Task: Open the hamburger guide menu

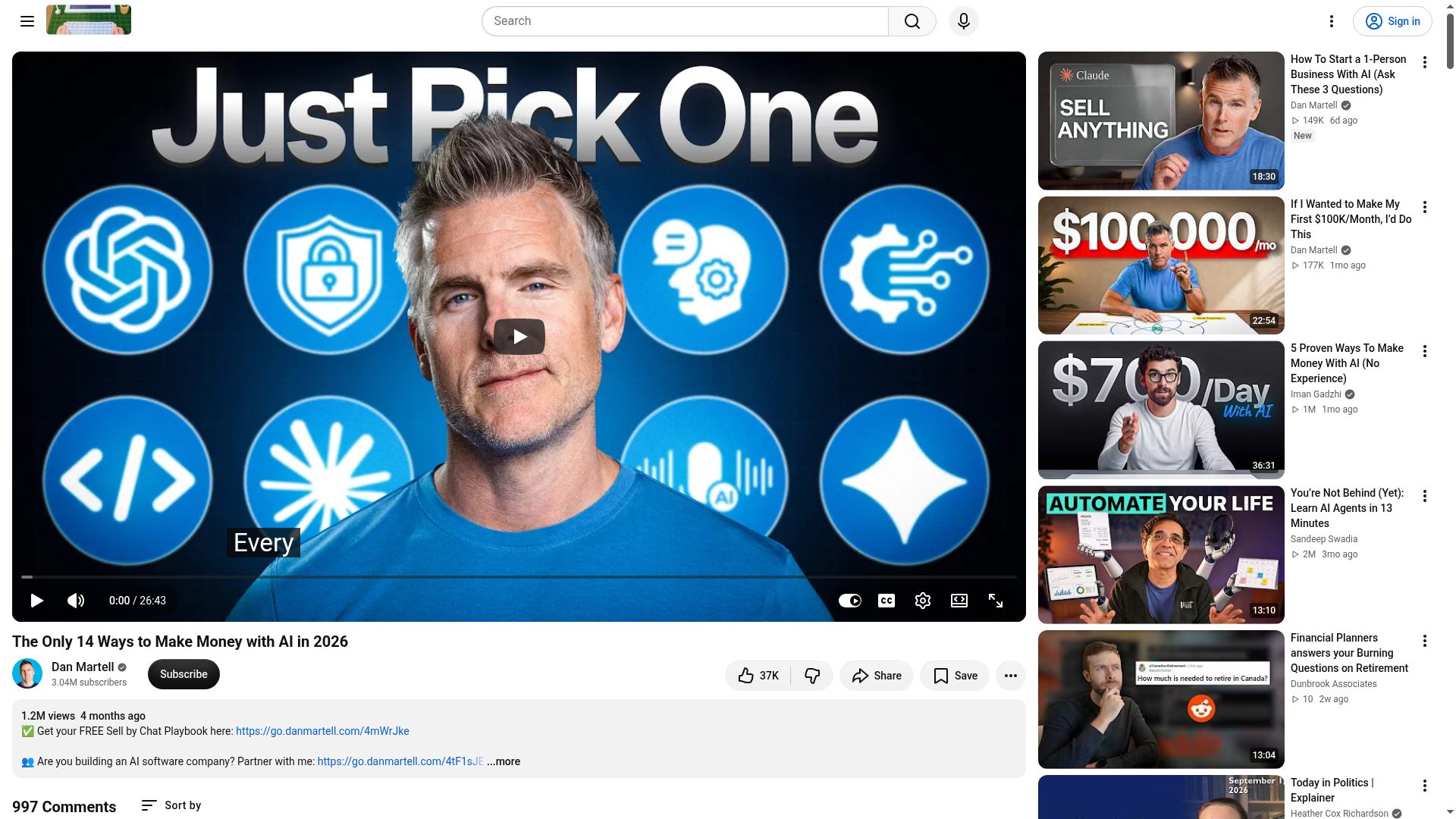Action: click(x=27, y=21)
